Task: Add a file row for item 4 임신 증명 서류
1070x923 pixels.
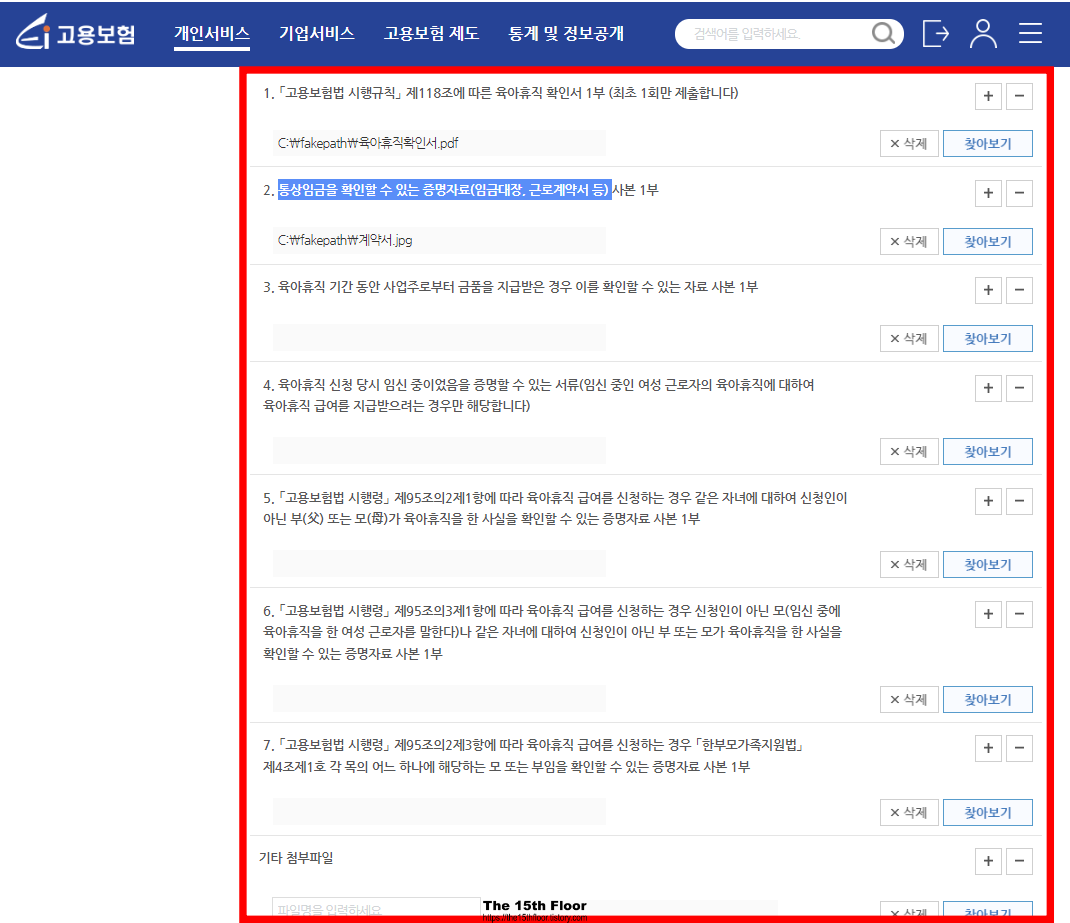Action: (987, 388)
